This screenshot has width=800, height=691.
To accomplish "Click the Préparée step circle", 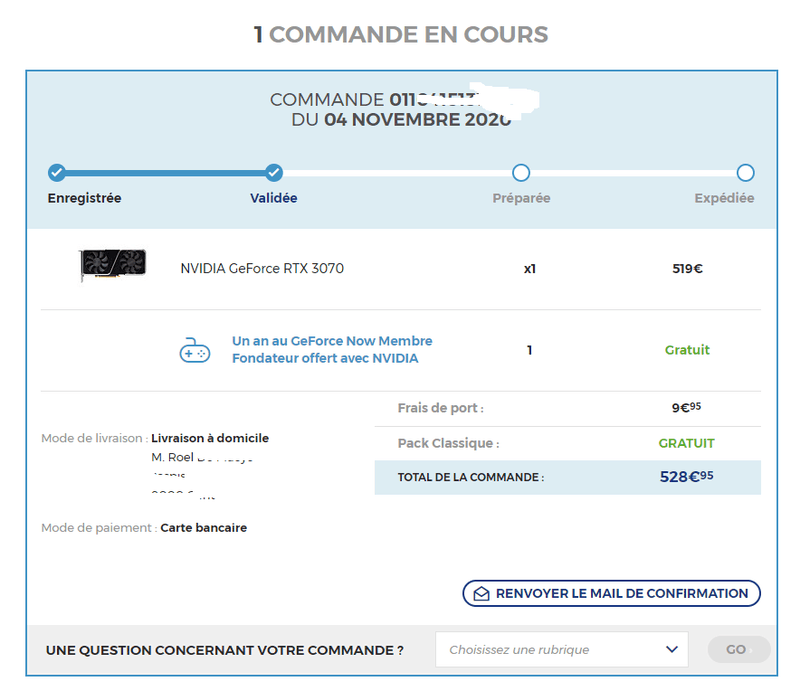I will click(x=521, y=172).
